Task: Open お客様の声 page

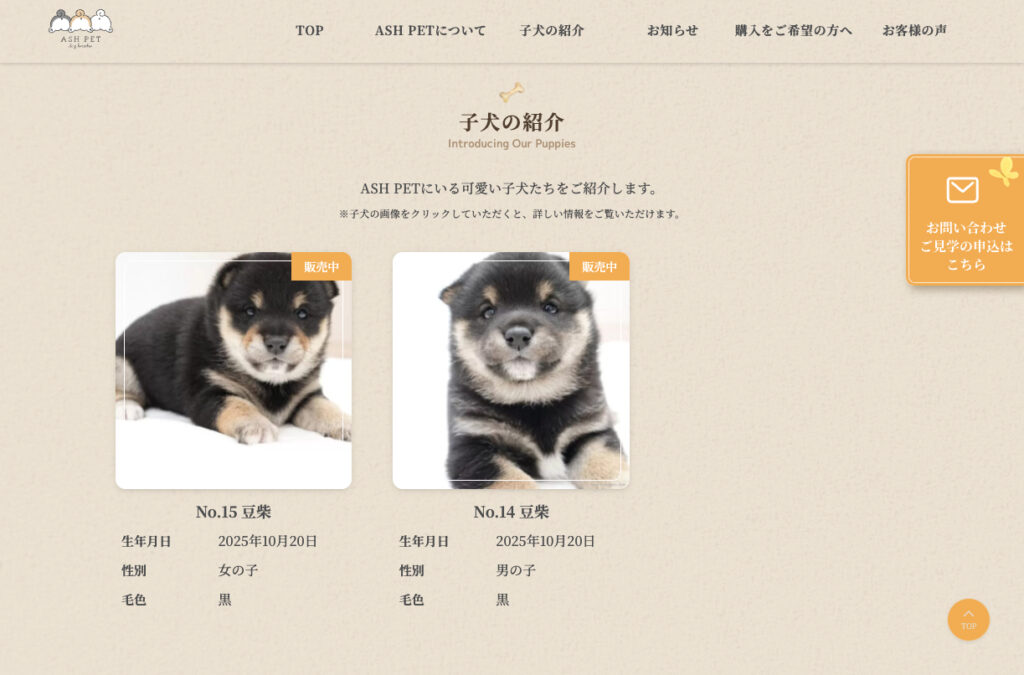Action: pyautogui.click(x=914, y=31)
